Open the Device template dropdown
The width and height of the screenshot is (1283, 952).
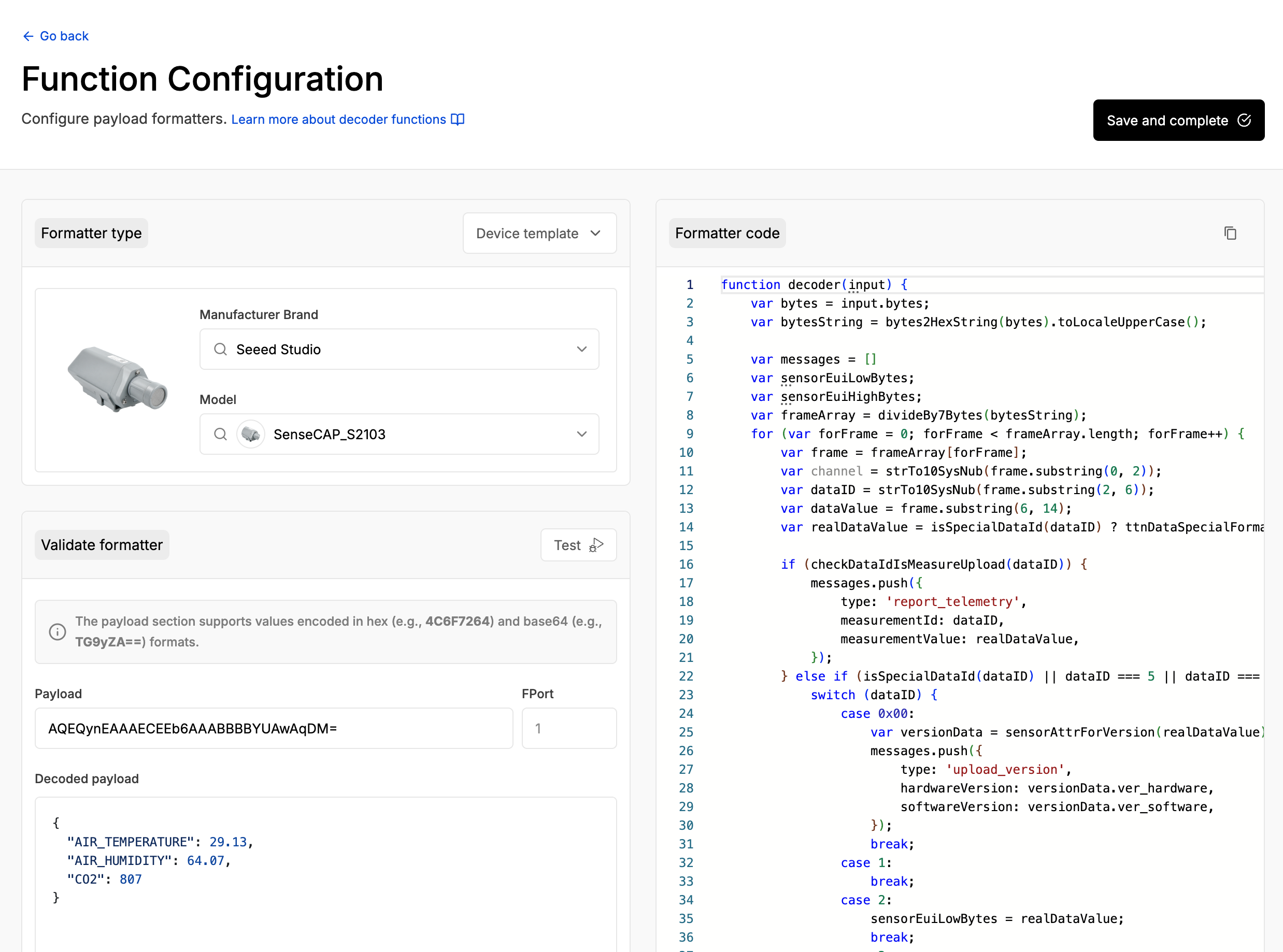click(539, 234)
